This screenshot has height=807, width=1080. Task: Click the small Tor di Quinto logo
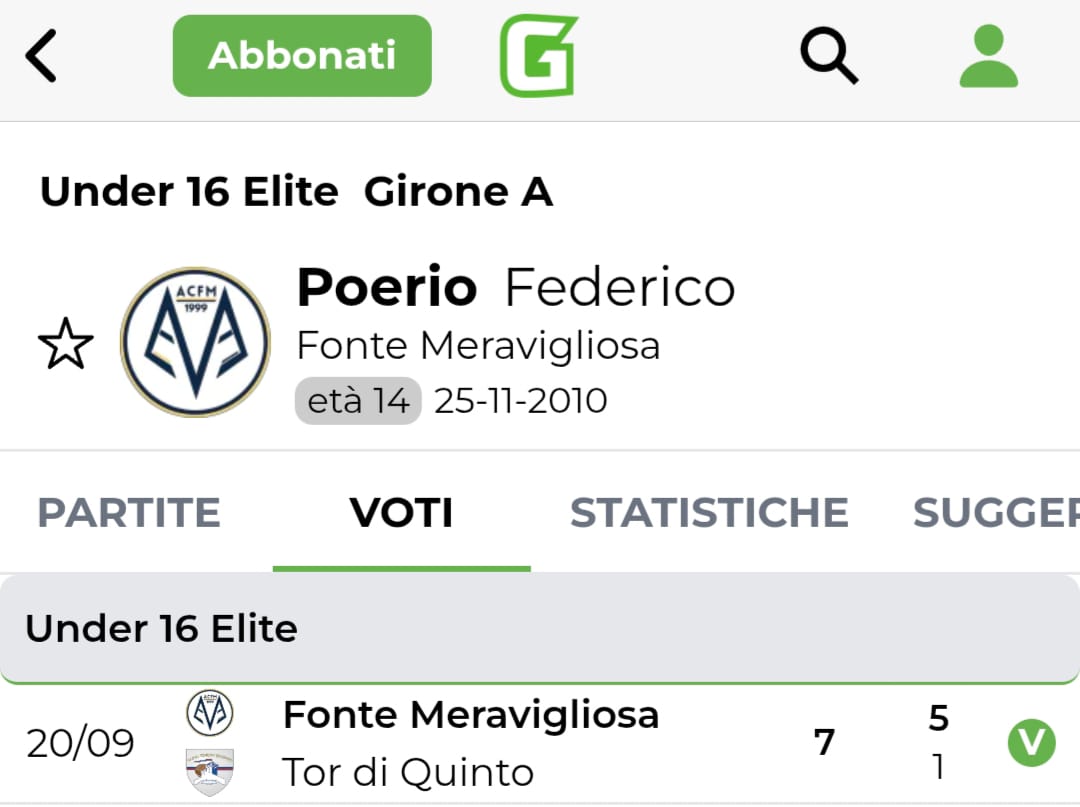pyautogui.click(x=210, y=772)
